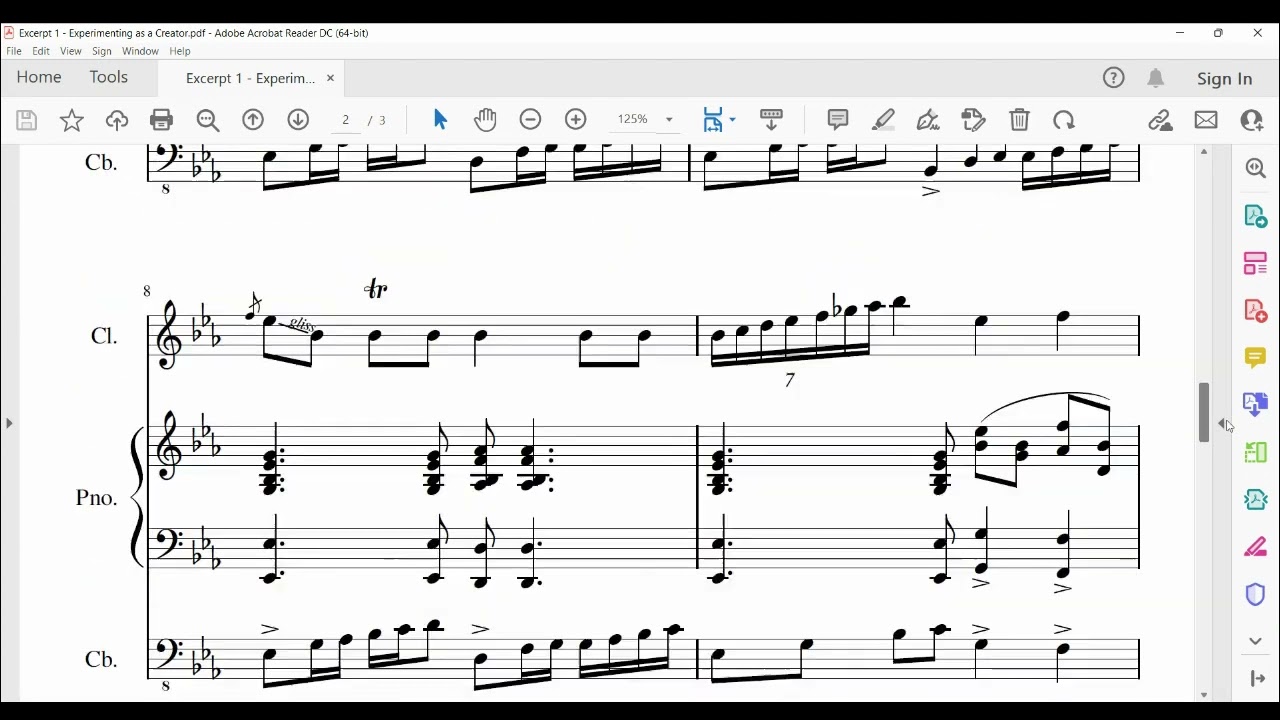Switch to the Tools tab

109,77
